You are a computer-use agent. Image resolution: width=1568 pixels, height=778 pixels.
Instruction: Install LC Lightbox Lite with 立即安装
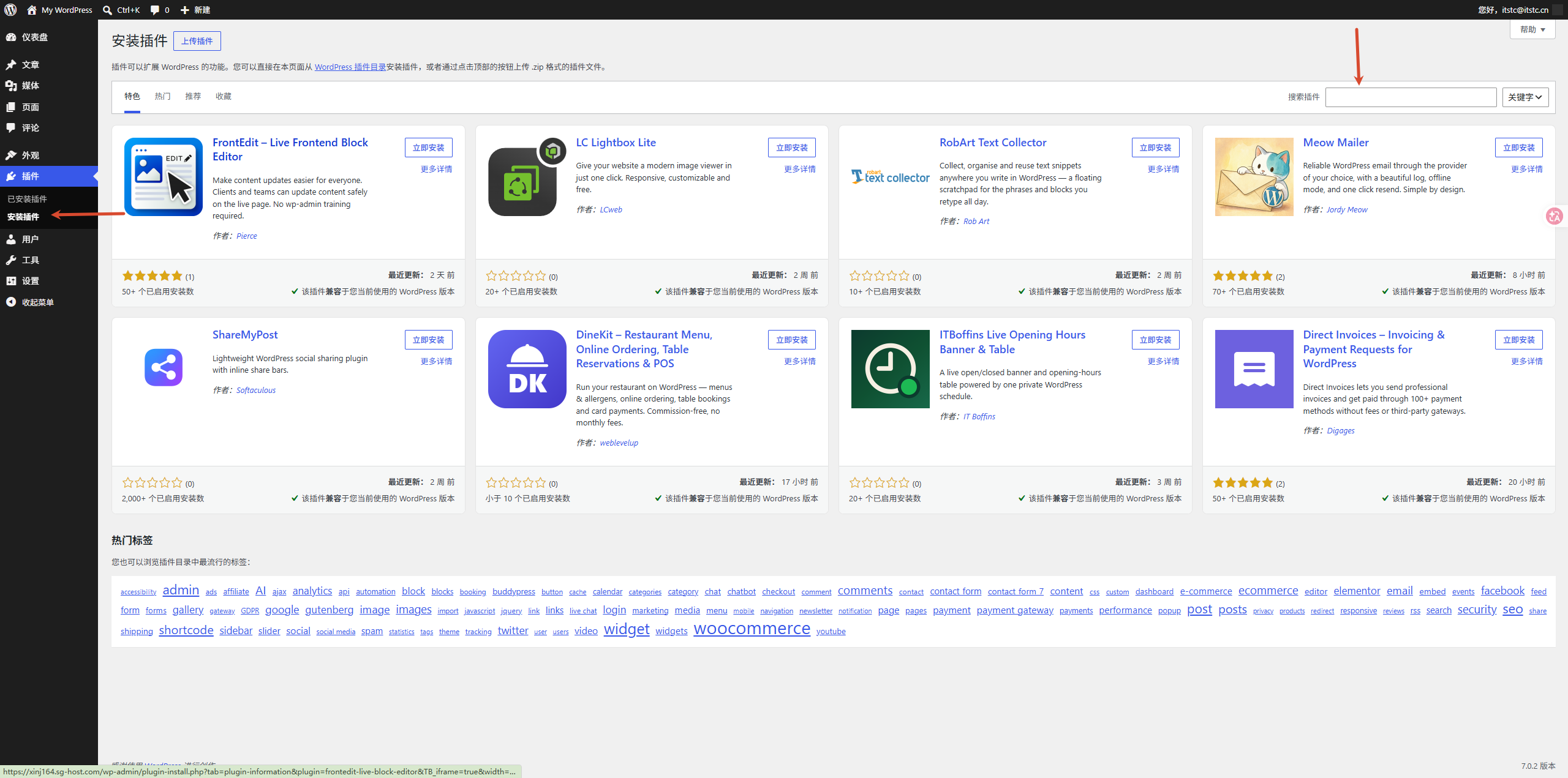(792, 148)
